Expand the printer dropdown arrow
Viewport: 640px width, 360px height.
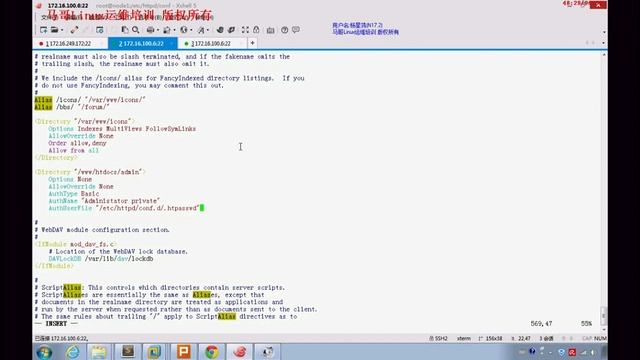coord(158,30)
